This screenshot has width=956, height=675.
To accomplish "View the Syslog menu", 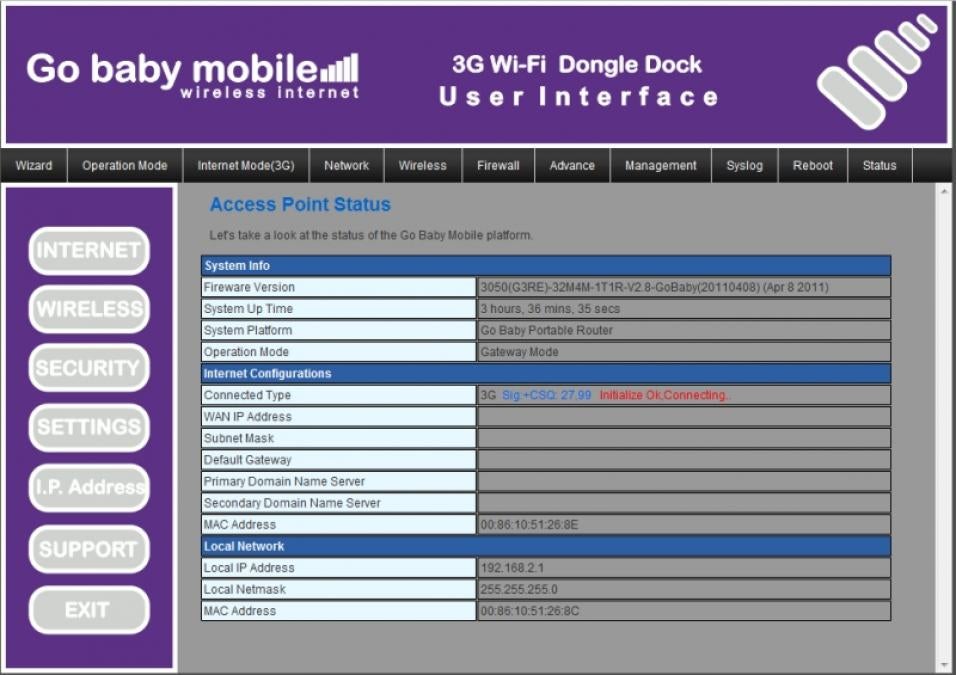I will (744, 166).
